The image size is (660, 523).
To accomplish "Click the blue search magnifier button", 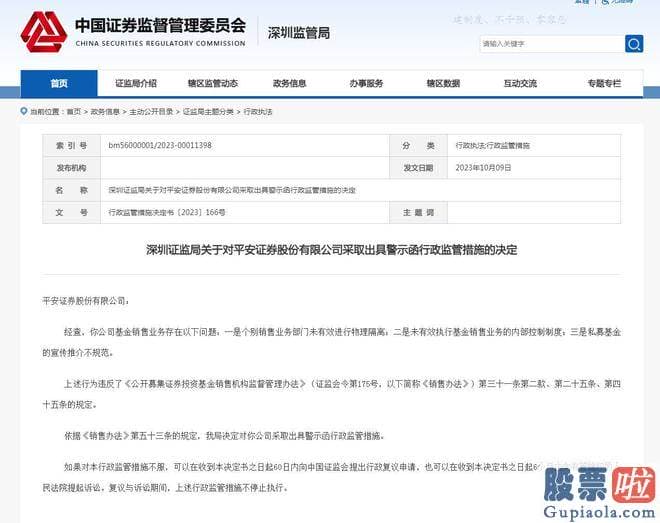I will (x=634, y=43).
